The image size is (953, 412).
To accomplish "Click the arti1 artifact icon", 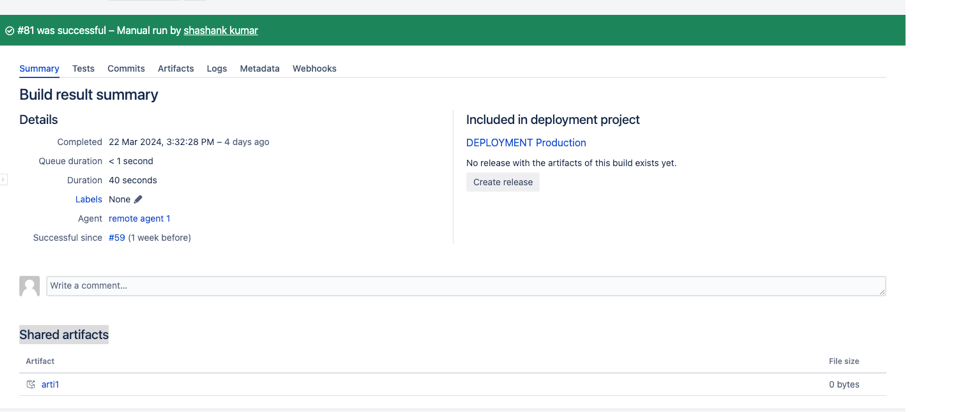I will [31, 385].
